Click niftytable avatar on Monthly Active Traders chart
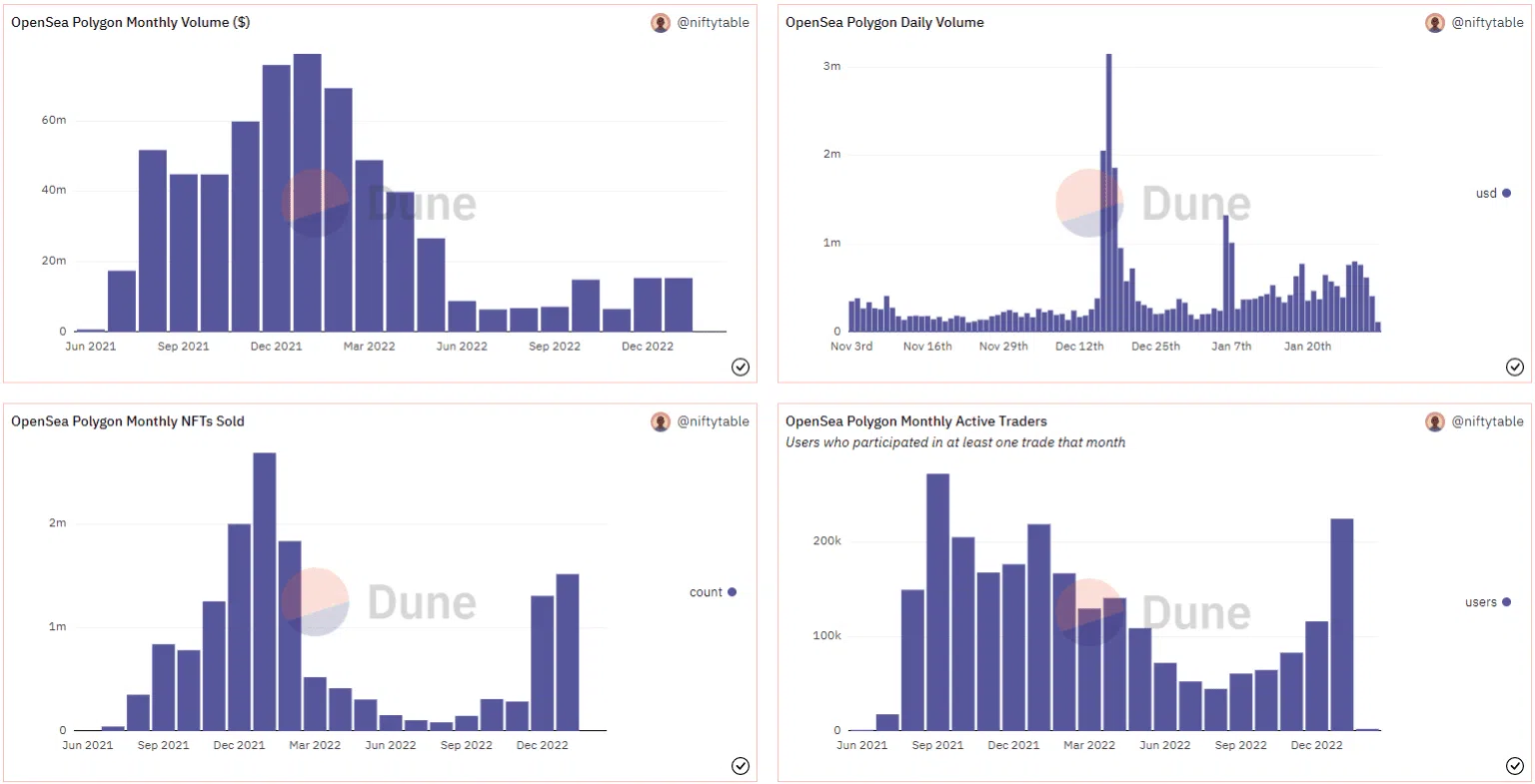The image size is (1535, 784). tap(1435, 421)
